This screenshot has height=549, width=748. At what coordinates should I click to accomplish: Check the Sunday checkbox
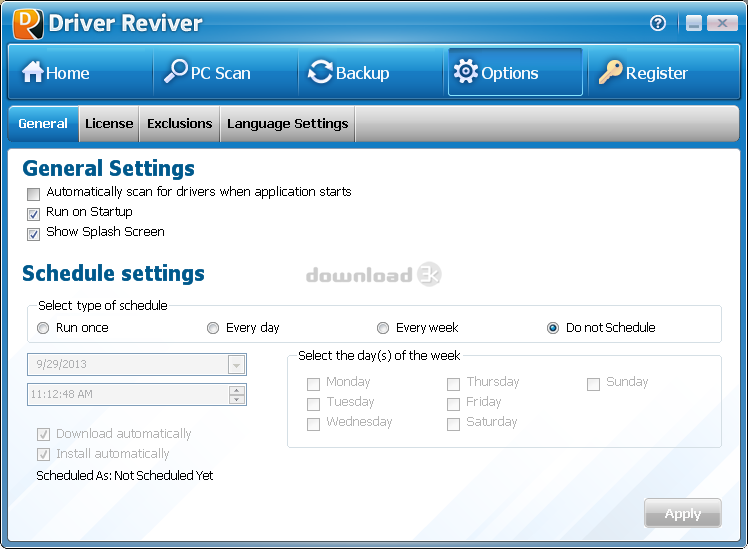pyautogui.click(x=593, y=384)
